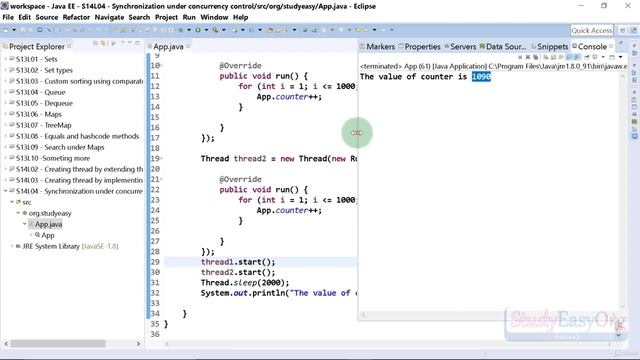Click highlighted counter value in Console
This screenshot has width=640, height=360.
point(481,76)
